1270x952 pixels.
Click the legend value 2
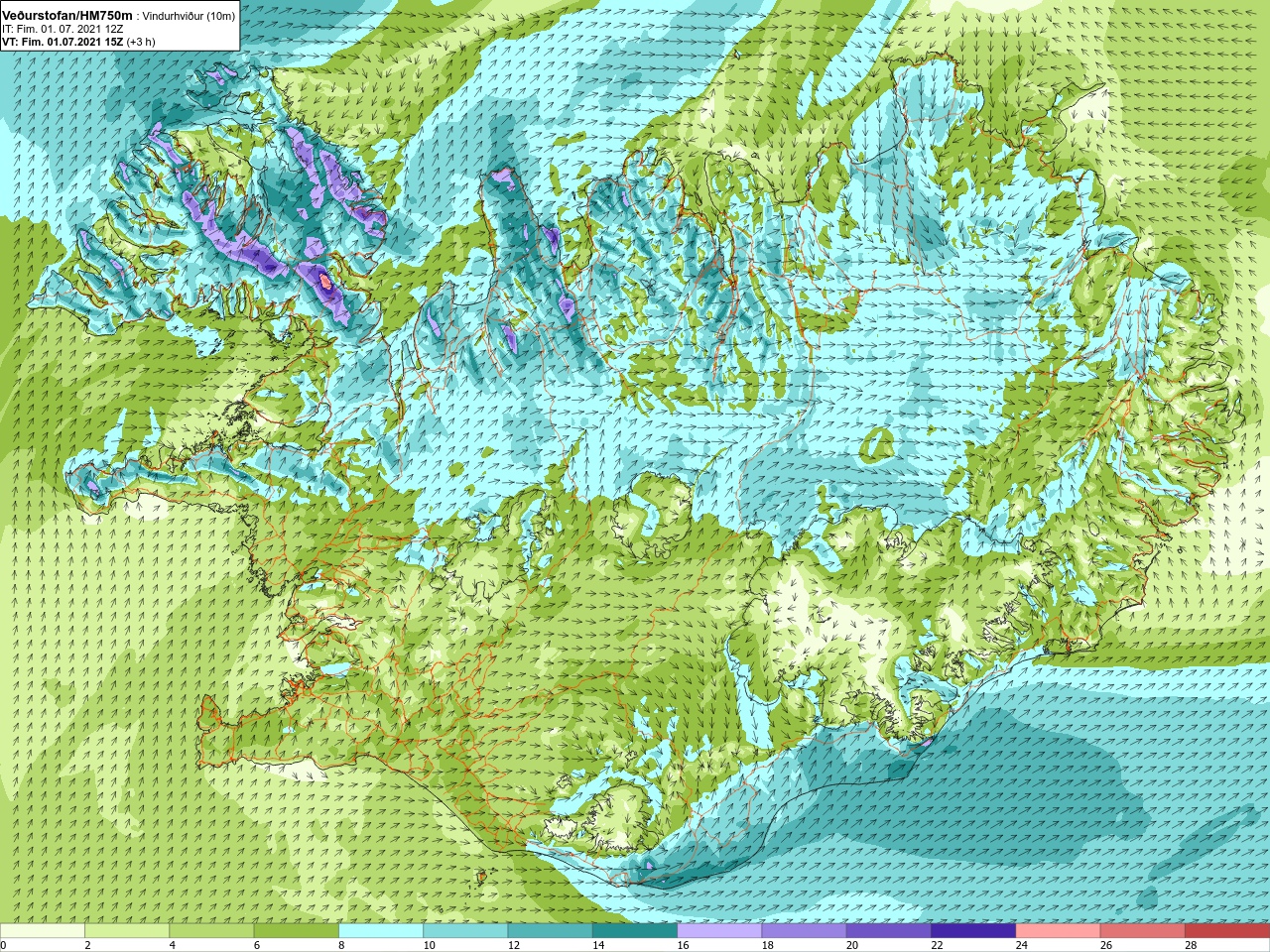tap(87, 945)
